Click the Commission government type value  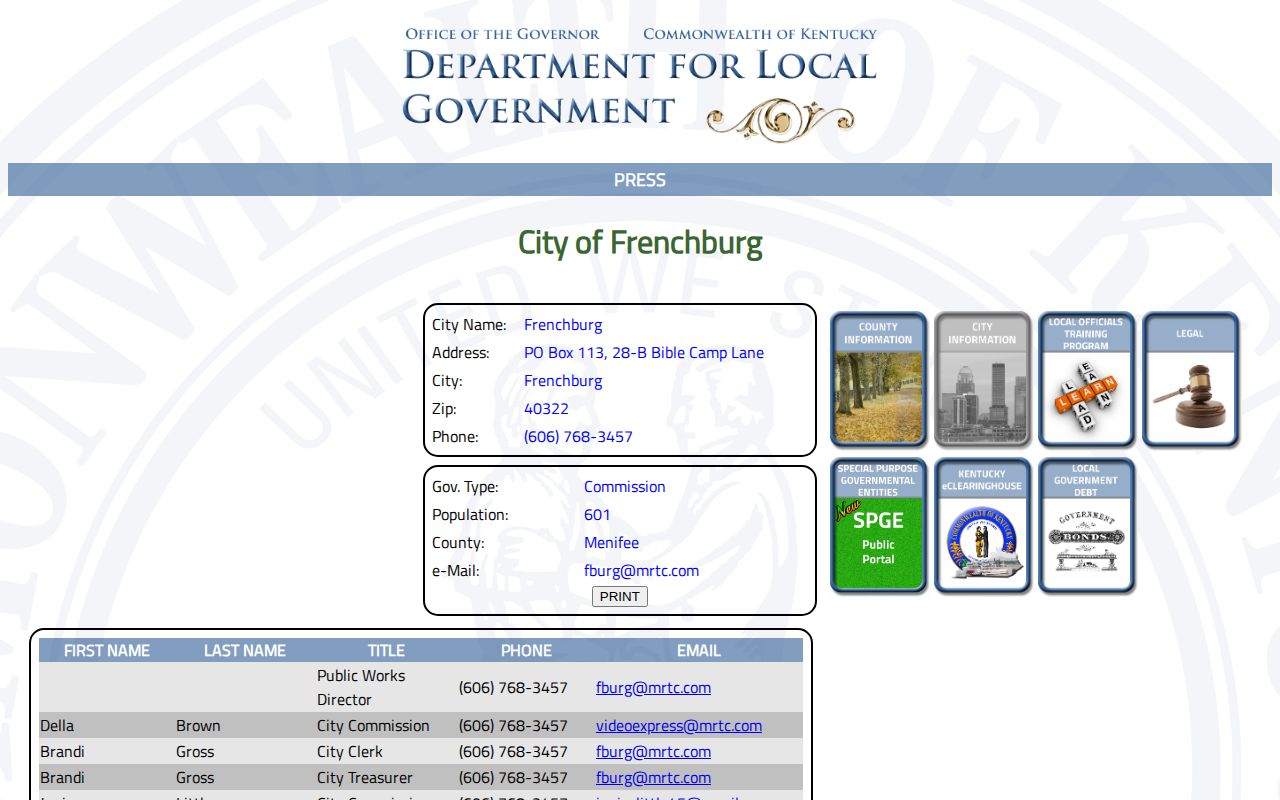[x=625, y=487]
